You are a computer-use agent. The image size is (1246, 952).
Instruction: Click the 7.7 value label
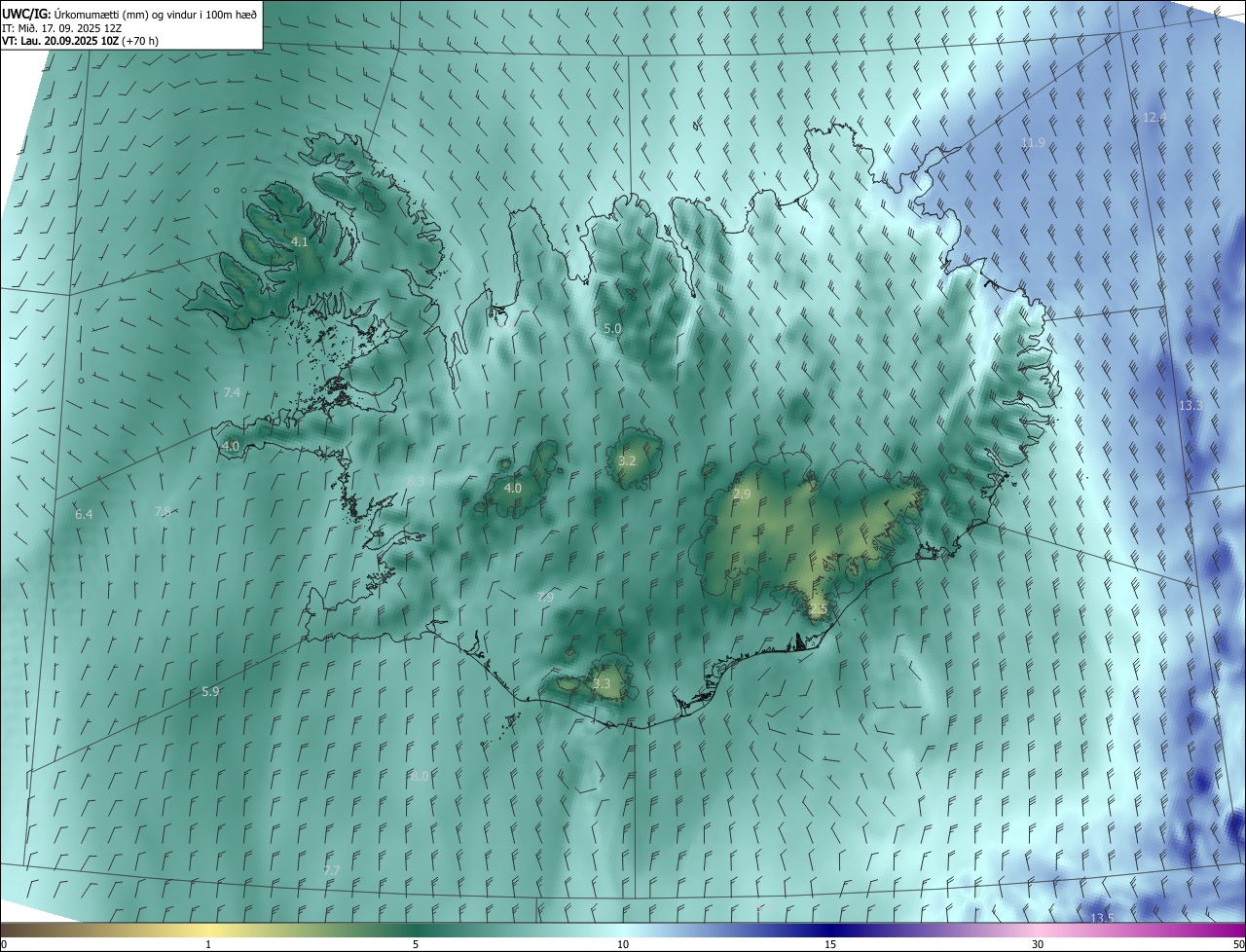332,869
